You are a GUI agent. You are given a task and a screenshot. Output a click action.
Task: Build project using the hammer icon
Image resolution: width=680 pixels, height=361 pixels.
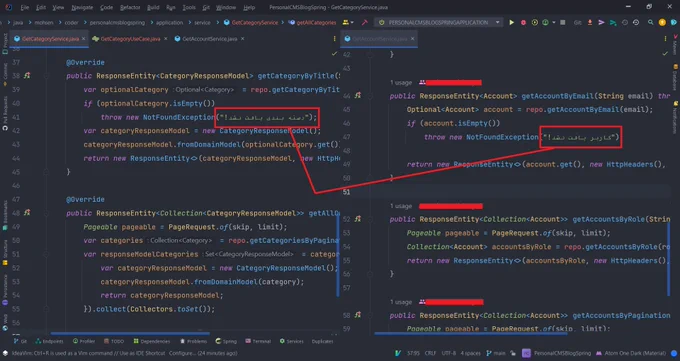pos(365,22)
